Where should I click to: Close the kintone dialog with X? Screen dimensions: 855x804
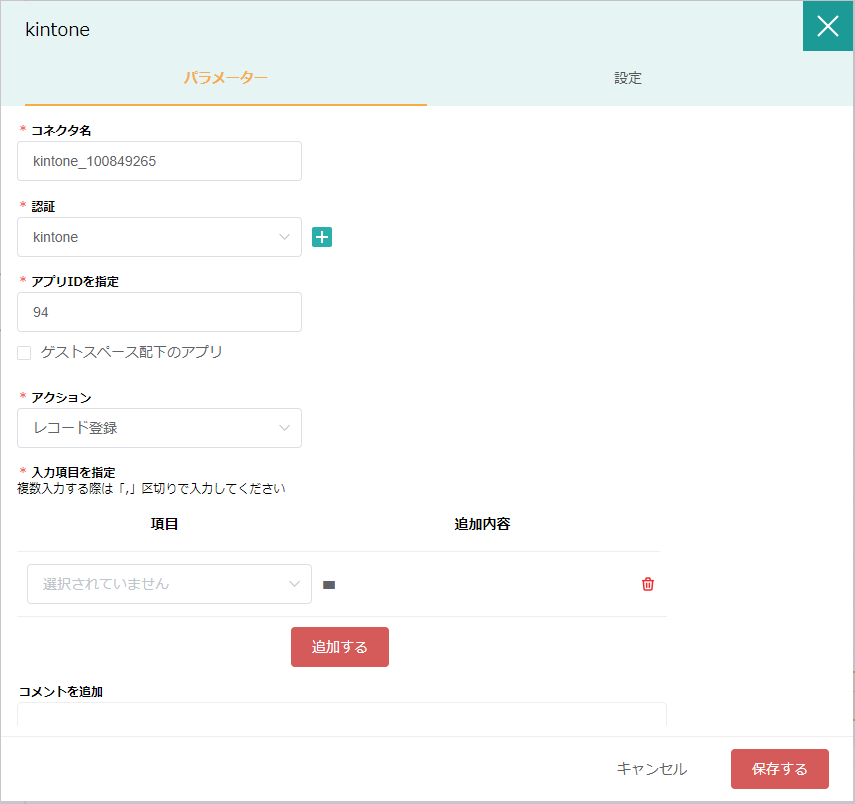tap(827, 26)
